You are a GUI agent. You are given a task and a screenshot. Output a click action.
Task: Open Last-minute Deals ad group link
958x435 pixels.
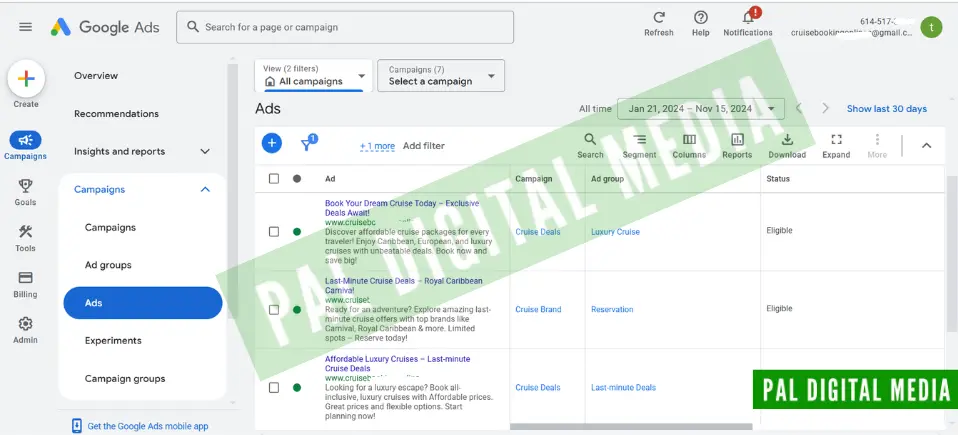(x=623, y=387)
